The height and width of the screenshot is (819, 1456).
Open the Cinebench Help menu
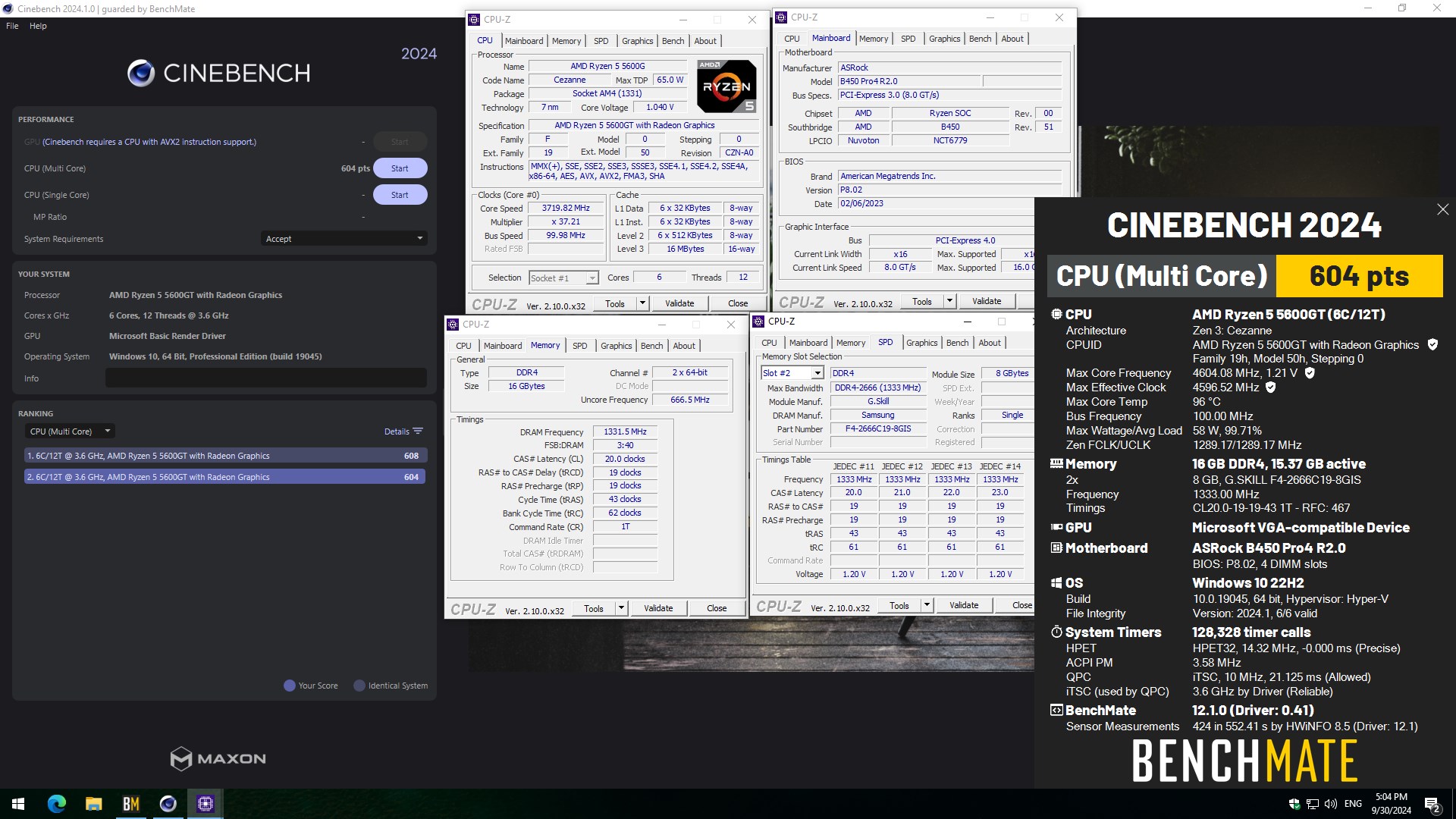point(38,26)
